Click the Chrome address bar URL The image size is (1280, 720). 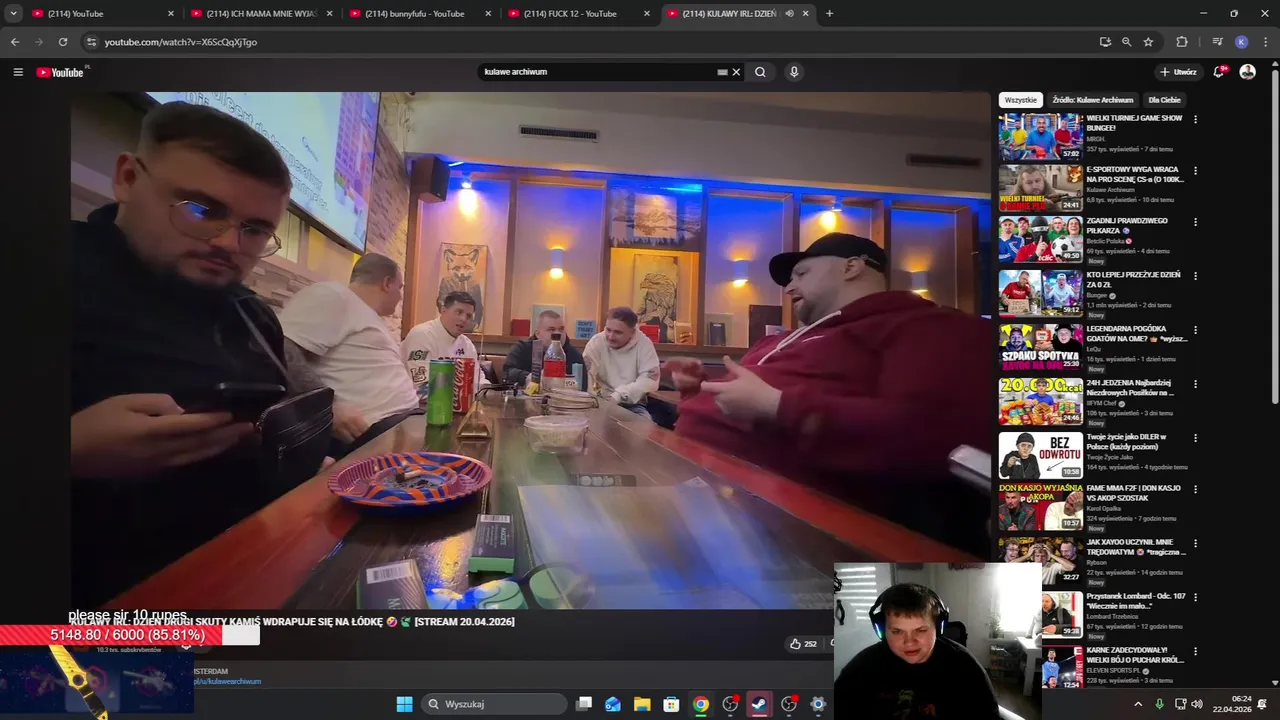coord(181,42)
